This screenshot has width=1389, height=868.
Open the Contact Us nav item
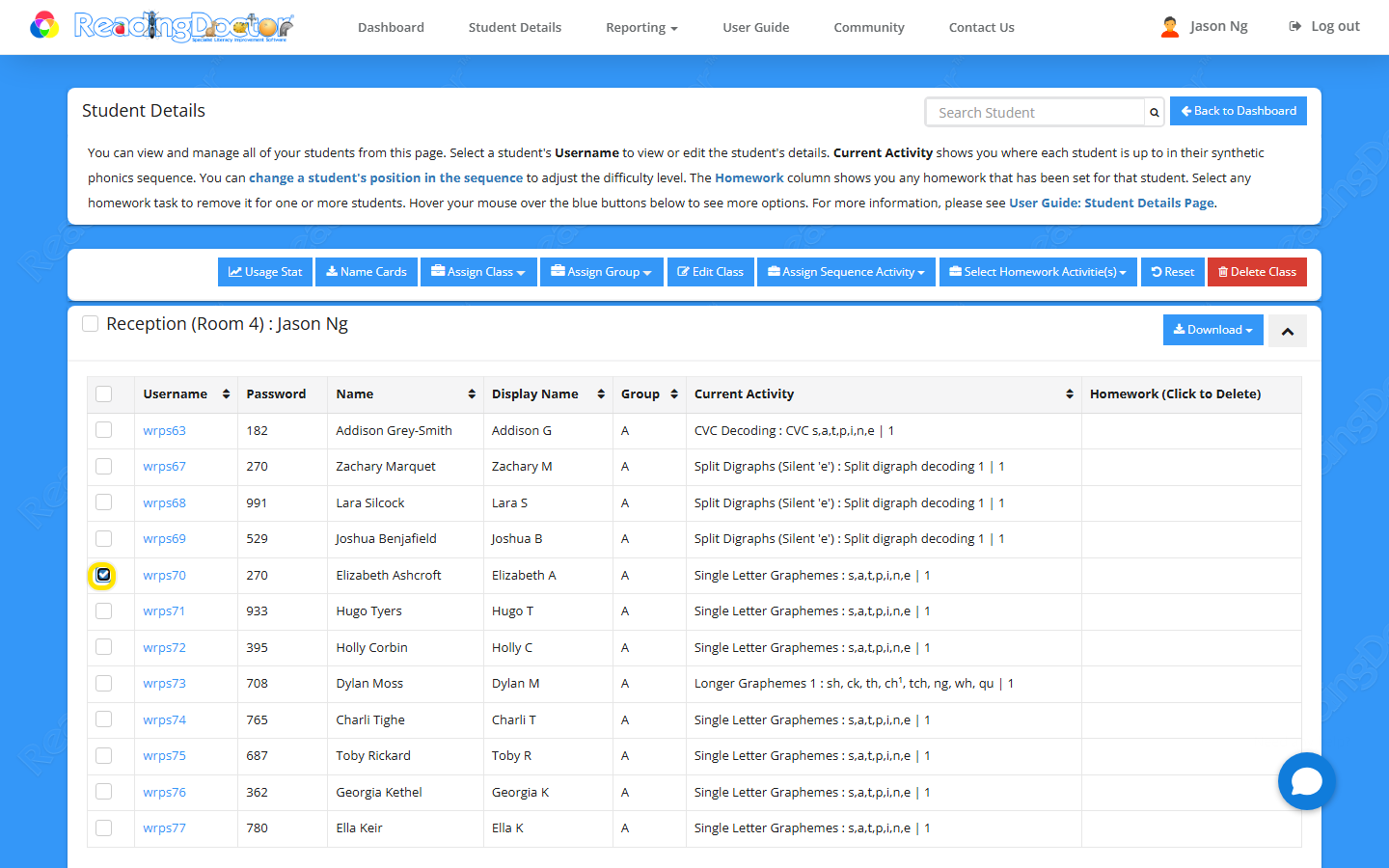click(x=982, y=27)
